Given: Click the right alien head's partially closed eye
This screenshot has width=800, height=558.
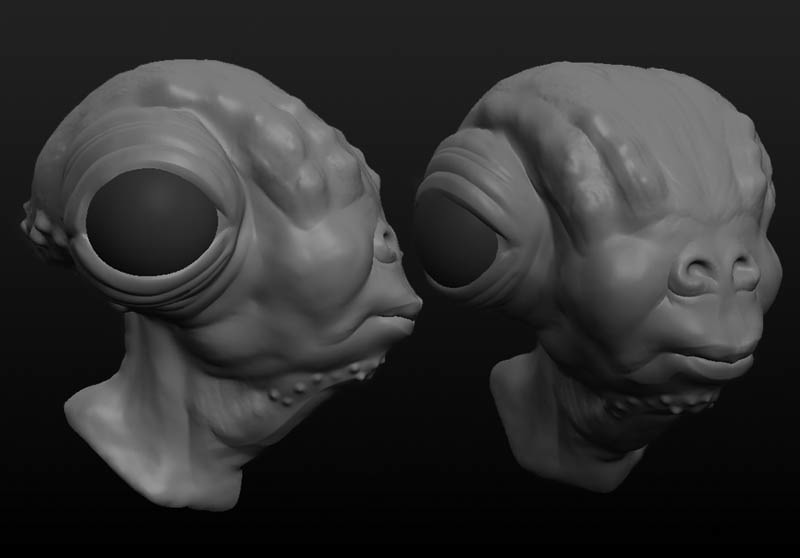Looking at the screenshot, I should click(x=456, y=239).
